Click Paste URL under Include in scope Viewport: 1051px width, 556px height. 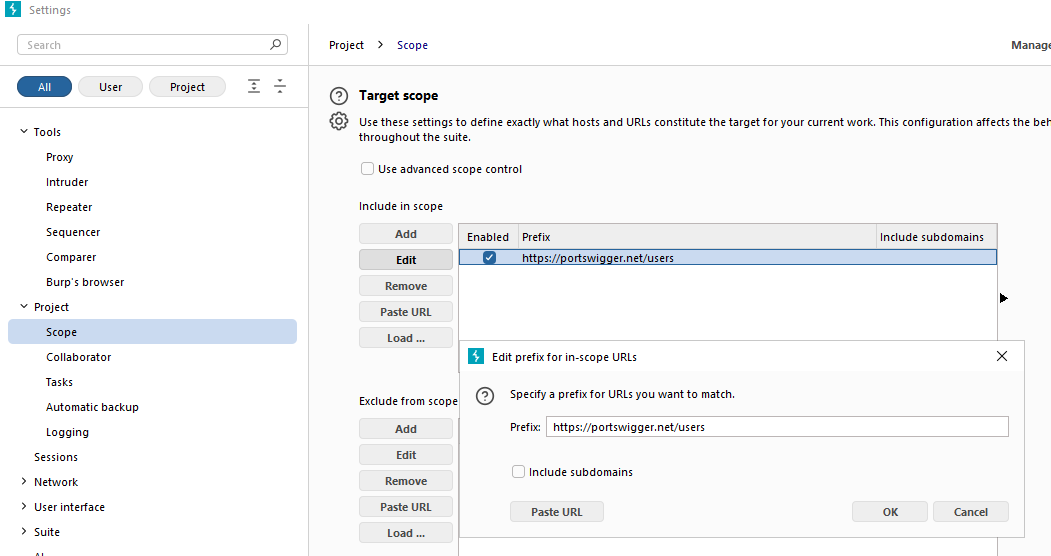click(x=406, y=311)
